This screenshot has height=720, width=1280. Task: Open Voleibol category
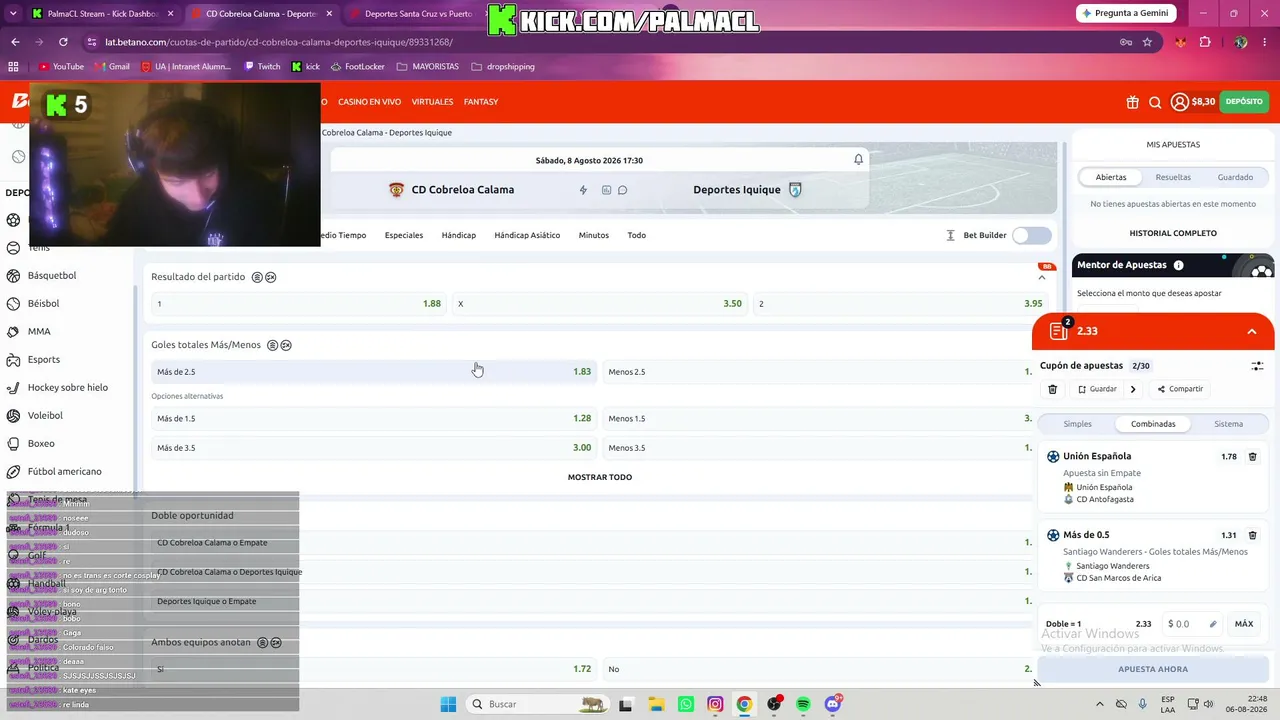[x=45, y=416]
